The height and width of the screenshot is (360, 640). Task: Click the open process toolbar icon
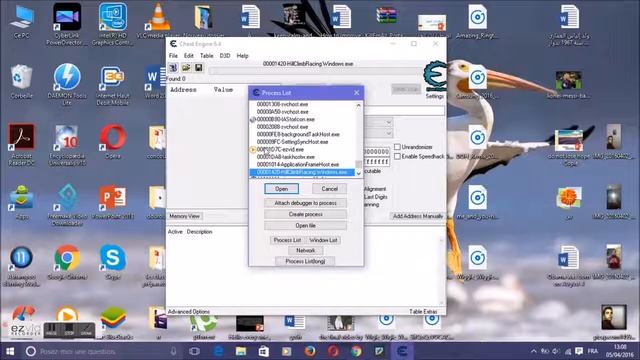point(173,68)
